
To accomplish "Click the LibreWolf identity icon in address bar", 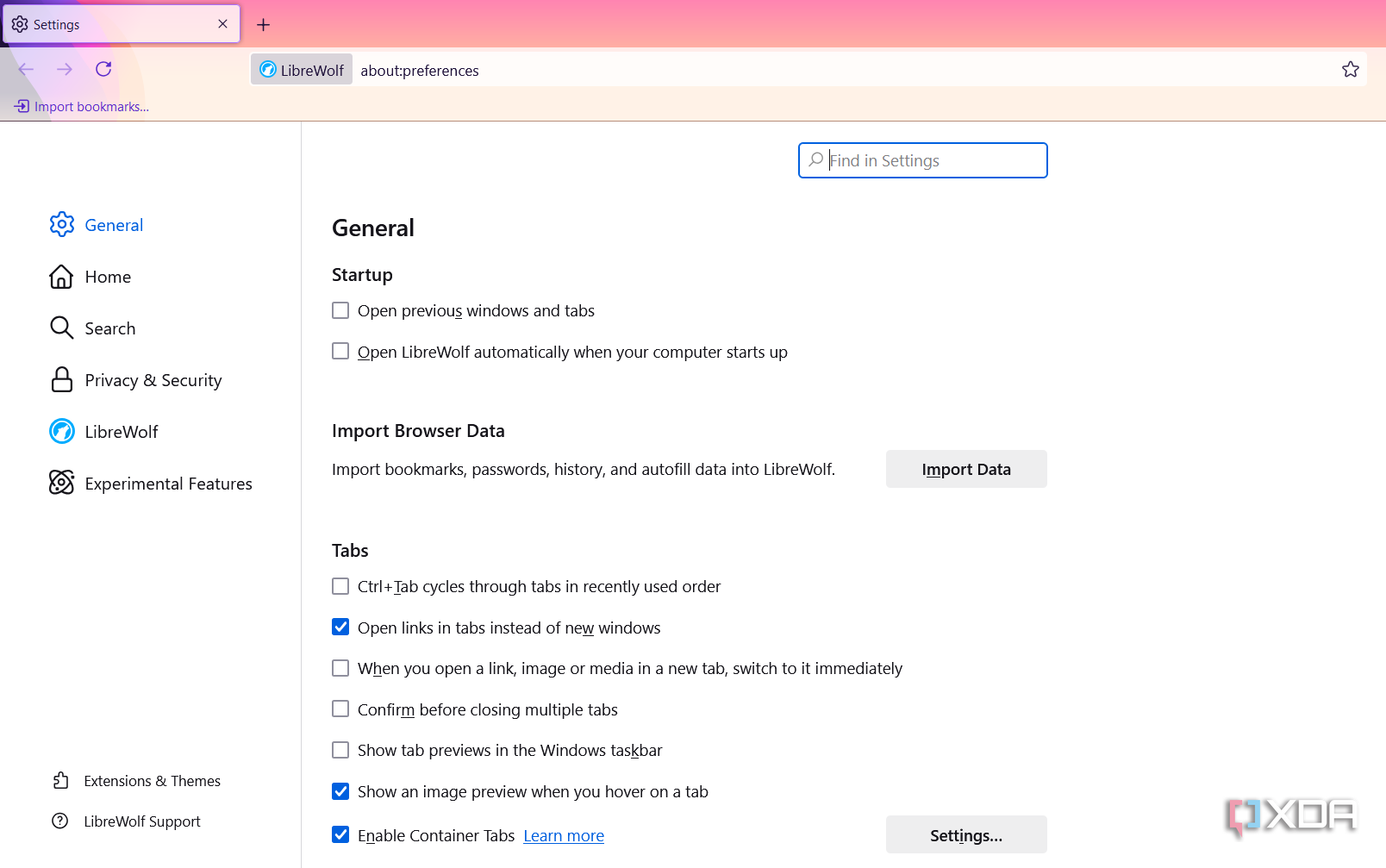I will point(268,70).
